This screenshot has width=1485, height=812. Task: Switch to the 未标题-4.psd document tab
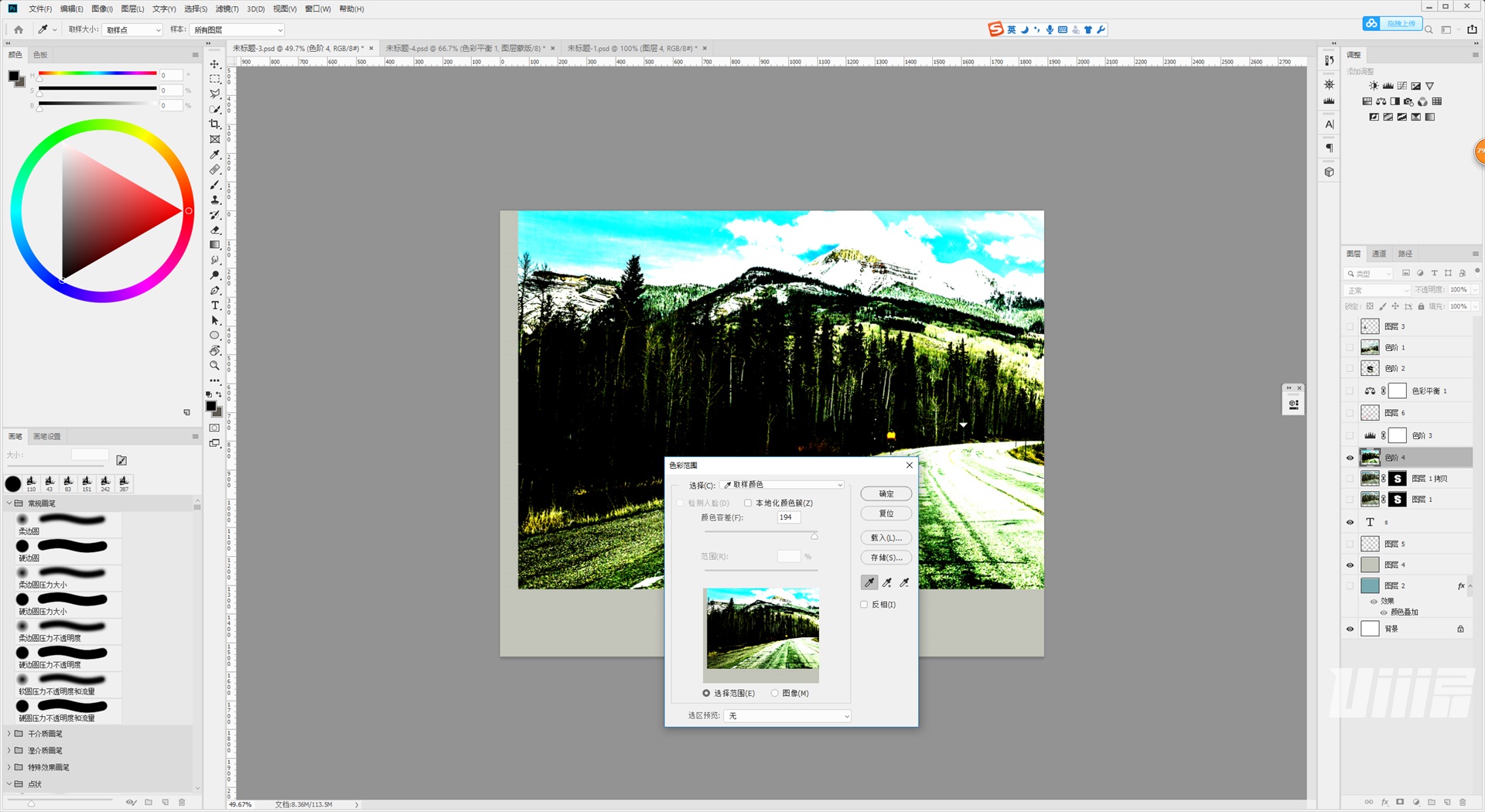point(464,48)
